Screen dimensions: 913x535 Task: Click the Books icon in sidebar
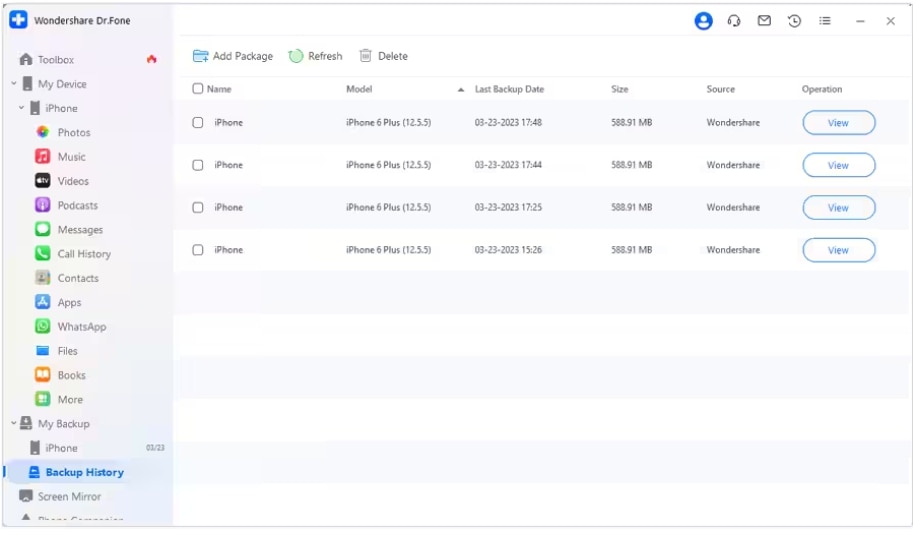coord(43,375)
